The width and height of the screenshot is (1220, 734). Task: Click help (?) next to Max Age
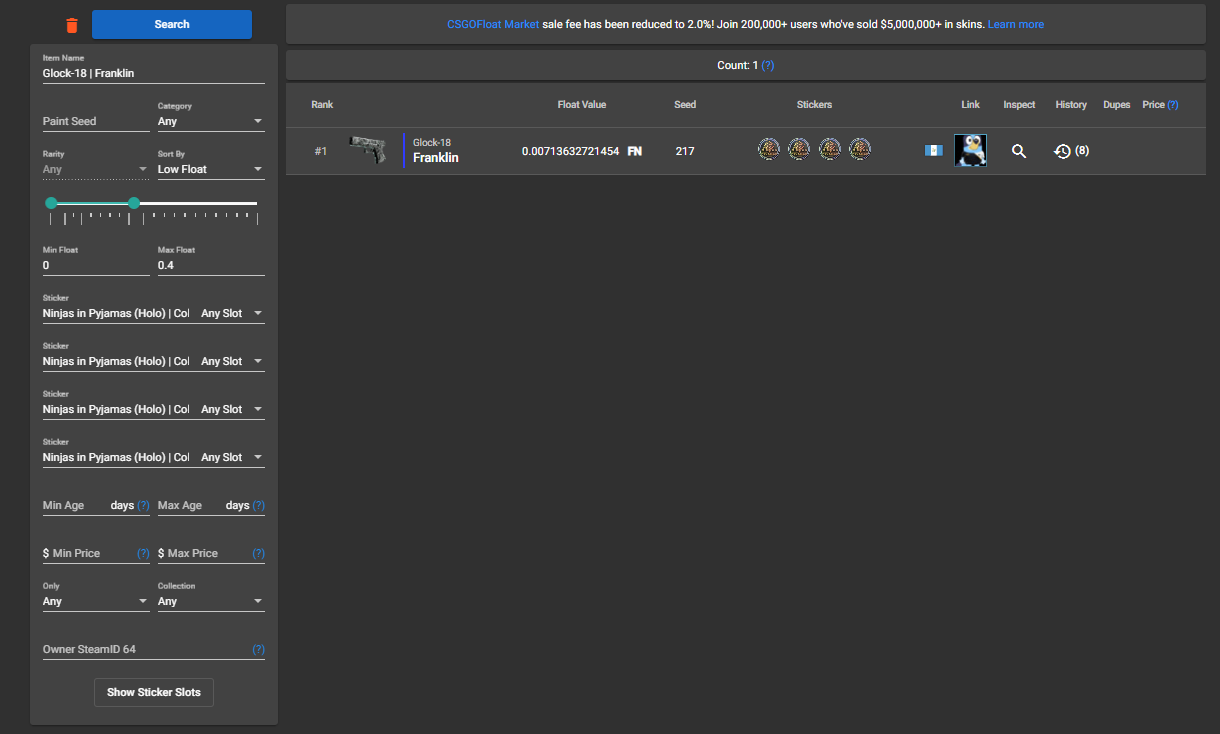(258, 505)
